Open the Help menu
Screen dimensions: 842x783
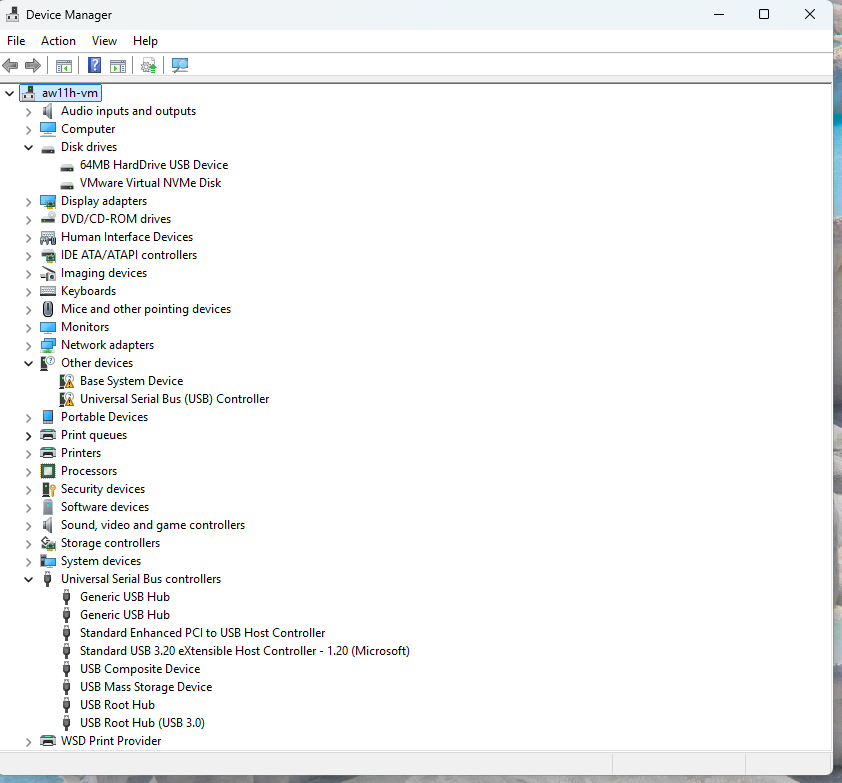145,41
